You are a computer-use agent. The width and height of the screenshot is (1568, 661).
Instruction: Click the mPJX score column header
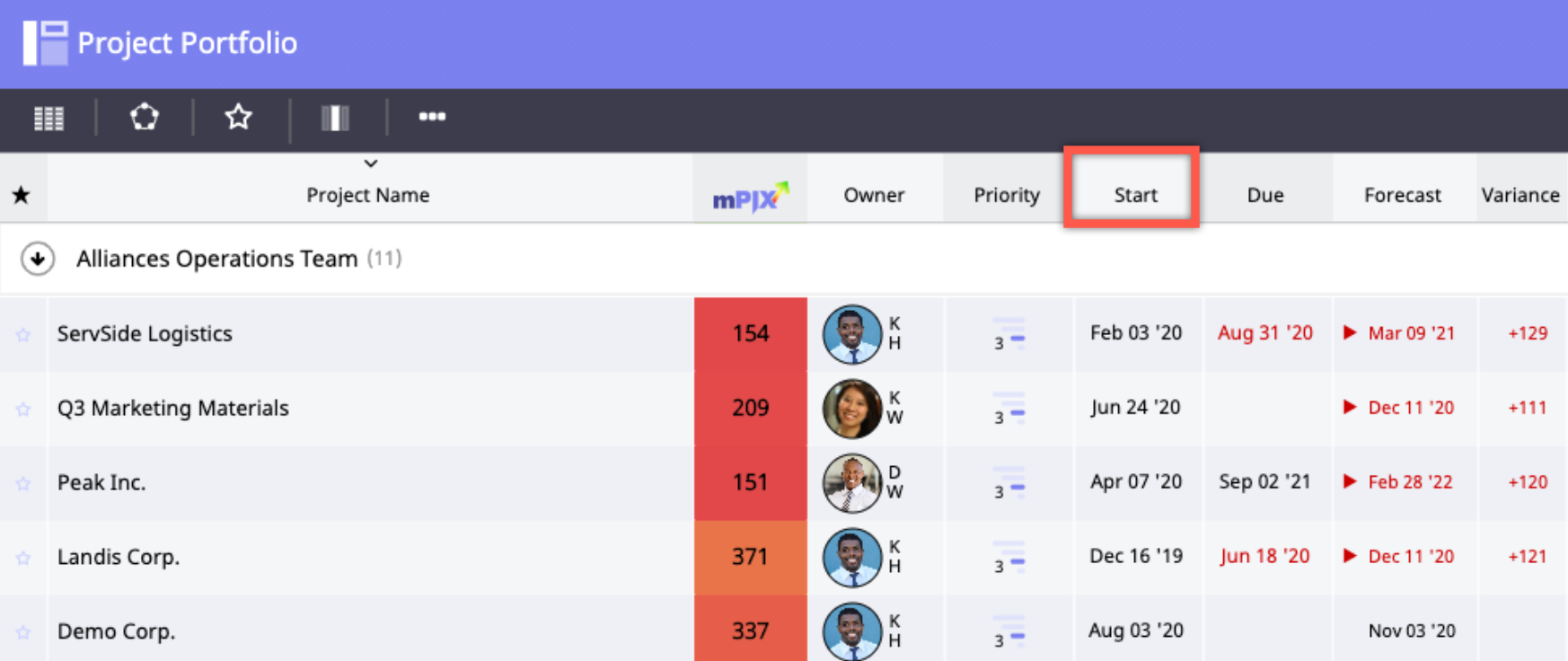coord(750,196)
